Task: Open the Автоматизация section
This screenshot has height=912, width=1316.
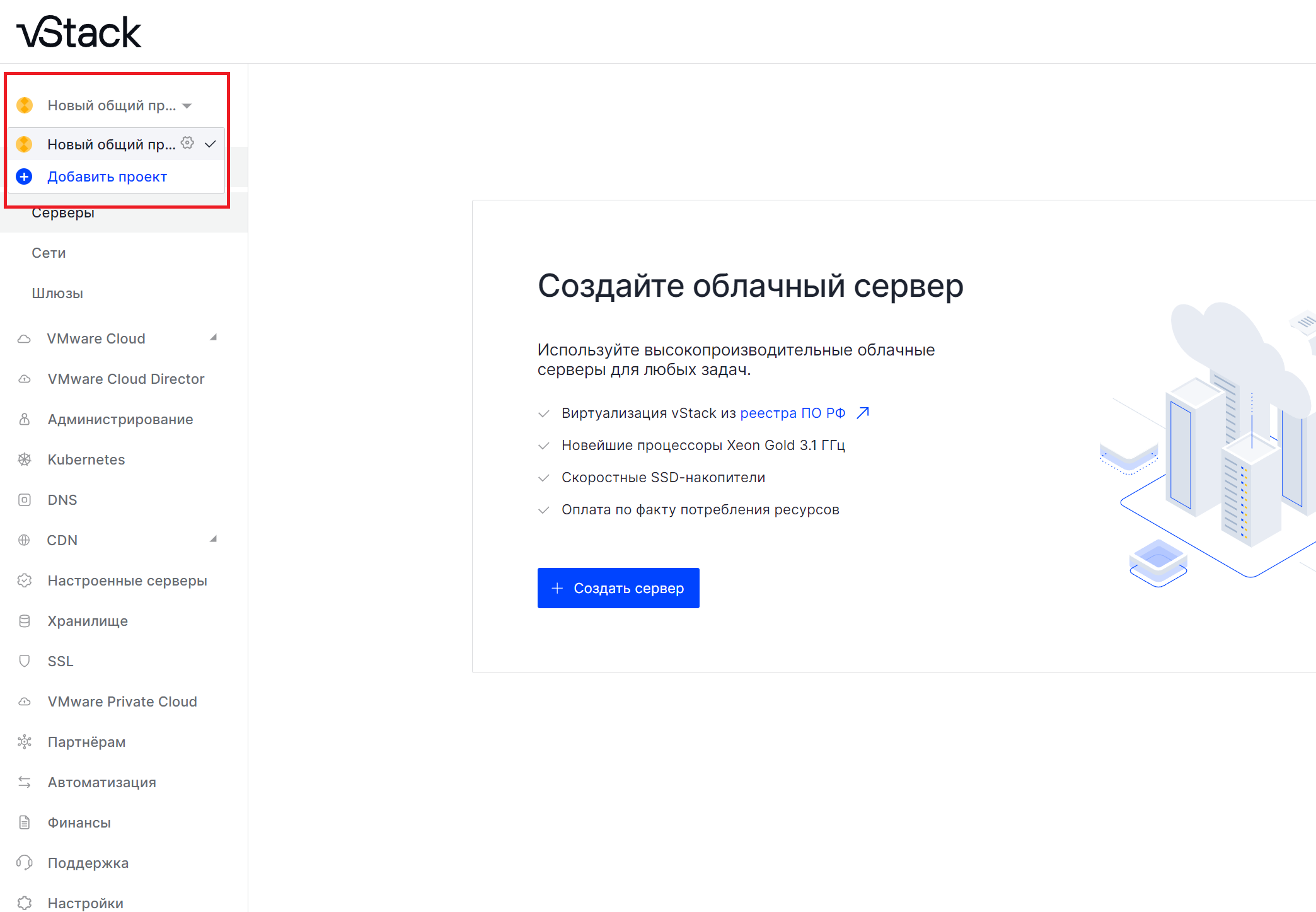Action: click(101, 782)
